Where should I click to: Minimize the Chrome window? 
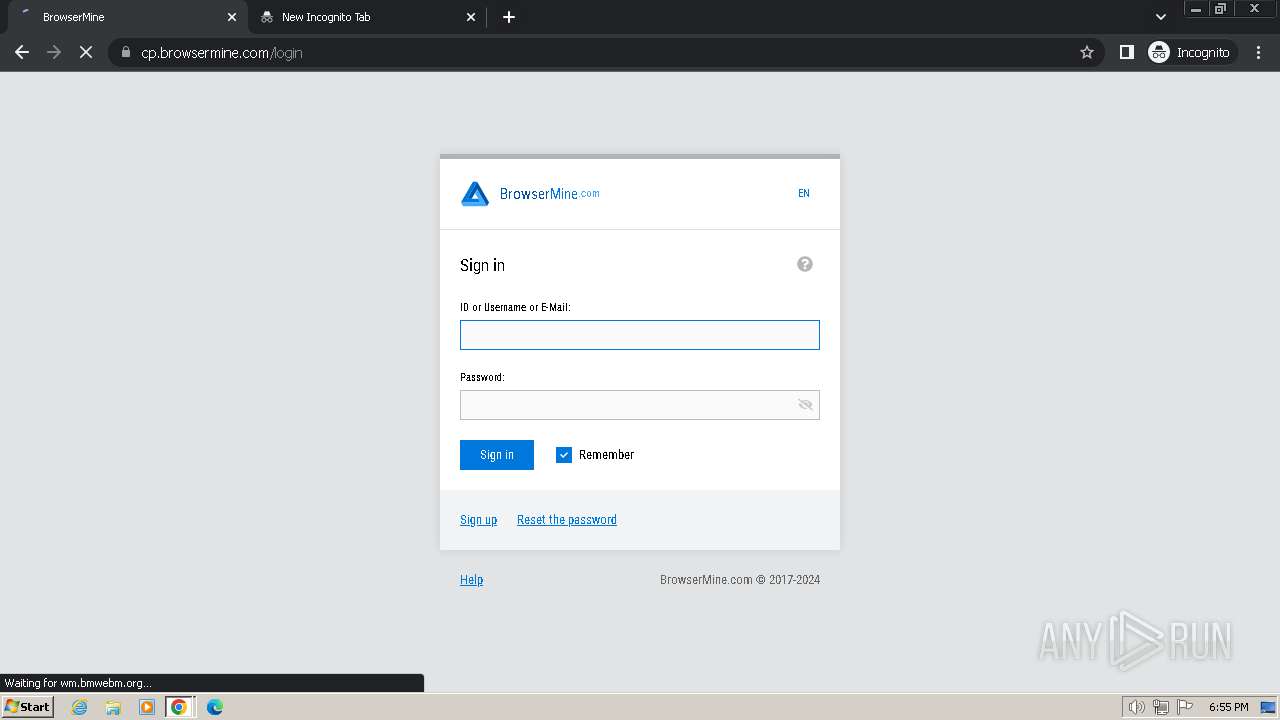[1196, 9]
